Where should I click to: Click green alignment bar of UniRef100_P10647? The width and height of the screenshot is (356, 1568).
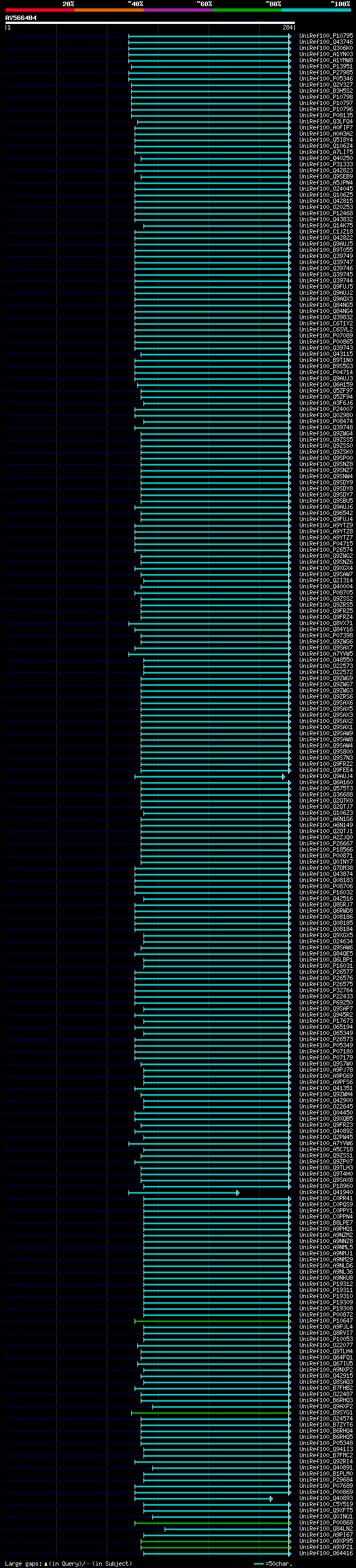[x=212, y=1322]
